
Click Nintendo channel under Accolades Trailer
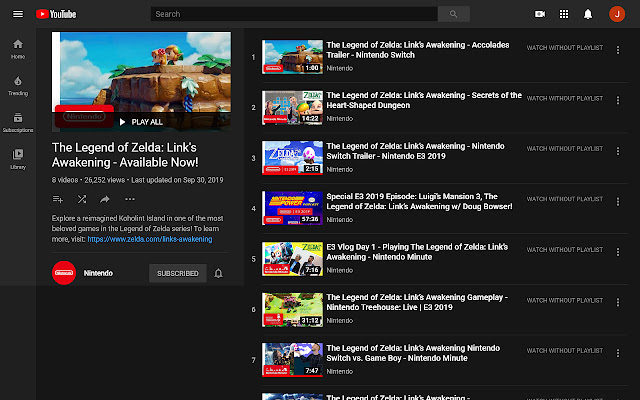coord(340,68)
